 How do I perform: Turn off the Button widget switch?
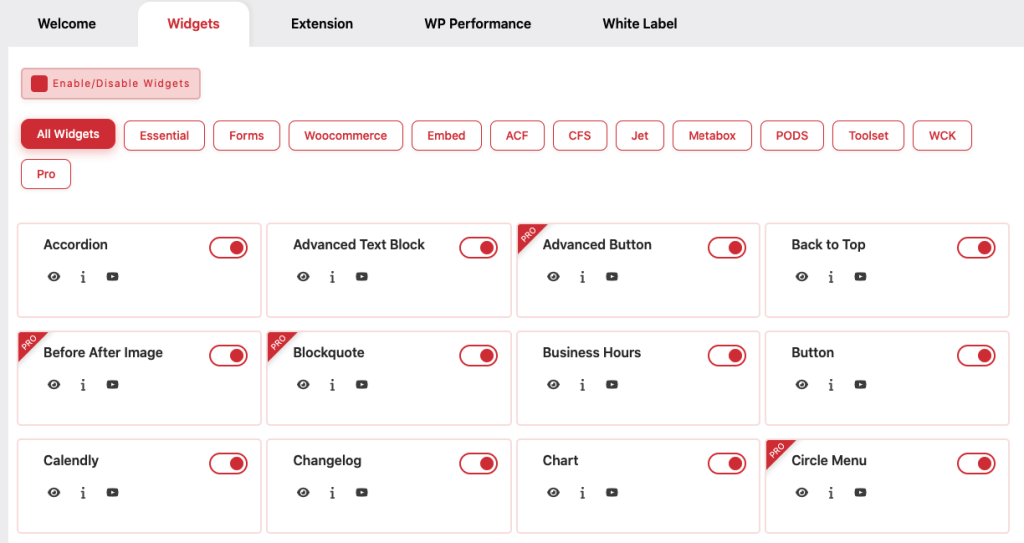coord(976,356)
